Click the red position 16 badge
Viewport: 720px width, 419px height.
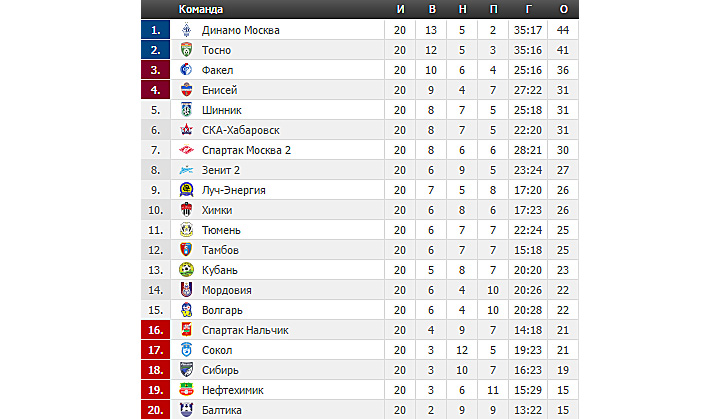coord(156,330)
